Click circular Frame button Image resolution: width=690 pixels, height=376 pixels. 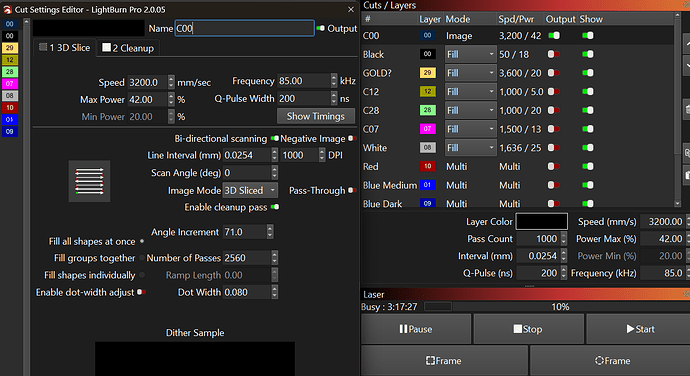pyautogui.click(x=612, y=361)
